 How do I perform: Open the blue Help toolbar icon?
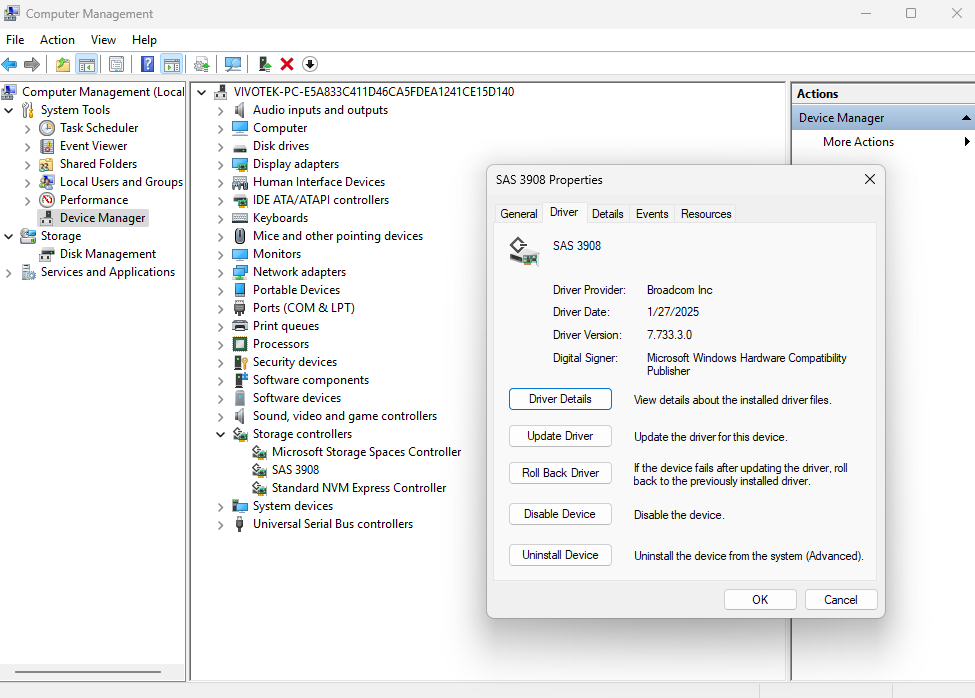click(x=147, y=64)
